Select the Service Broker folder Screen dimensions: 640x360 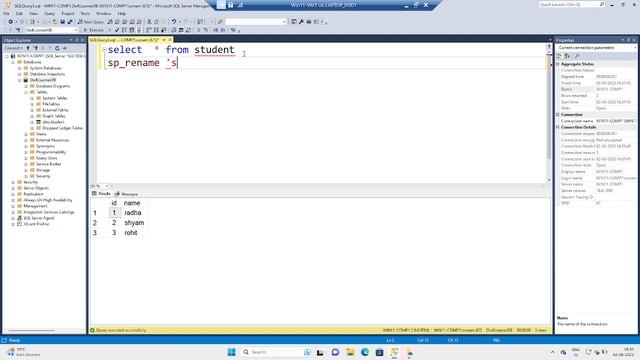point(49,164)
